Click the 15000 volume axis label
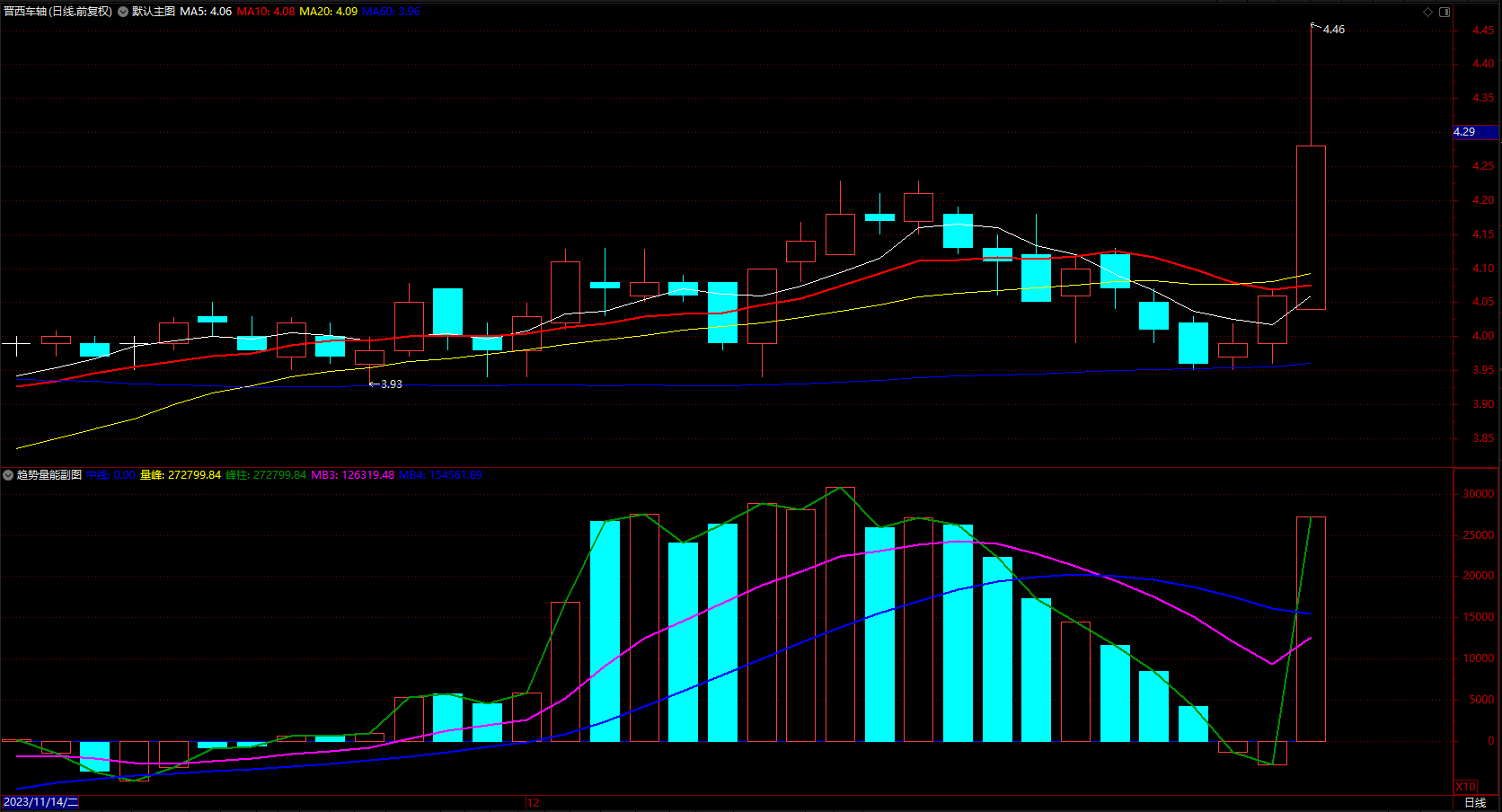The width and height of the screenshot is (1502, 812). [x=1479, y=617]
